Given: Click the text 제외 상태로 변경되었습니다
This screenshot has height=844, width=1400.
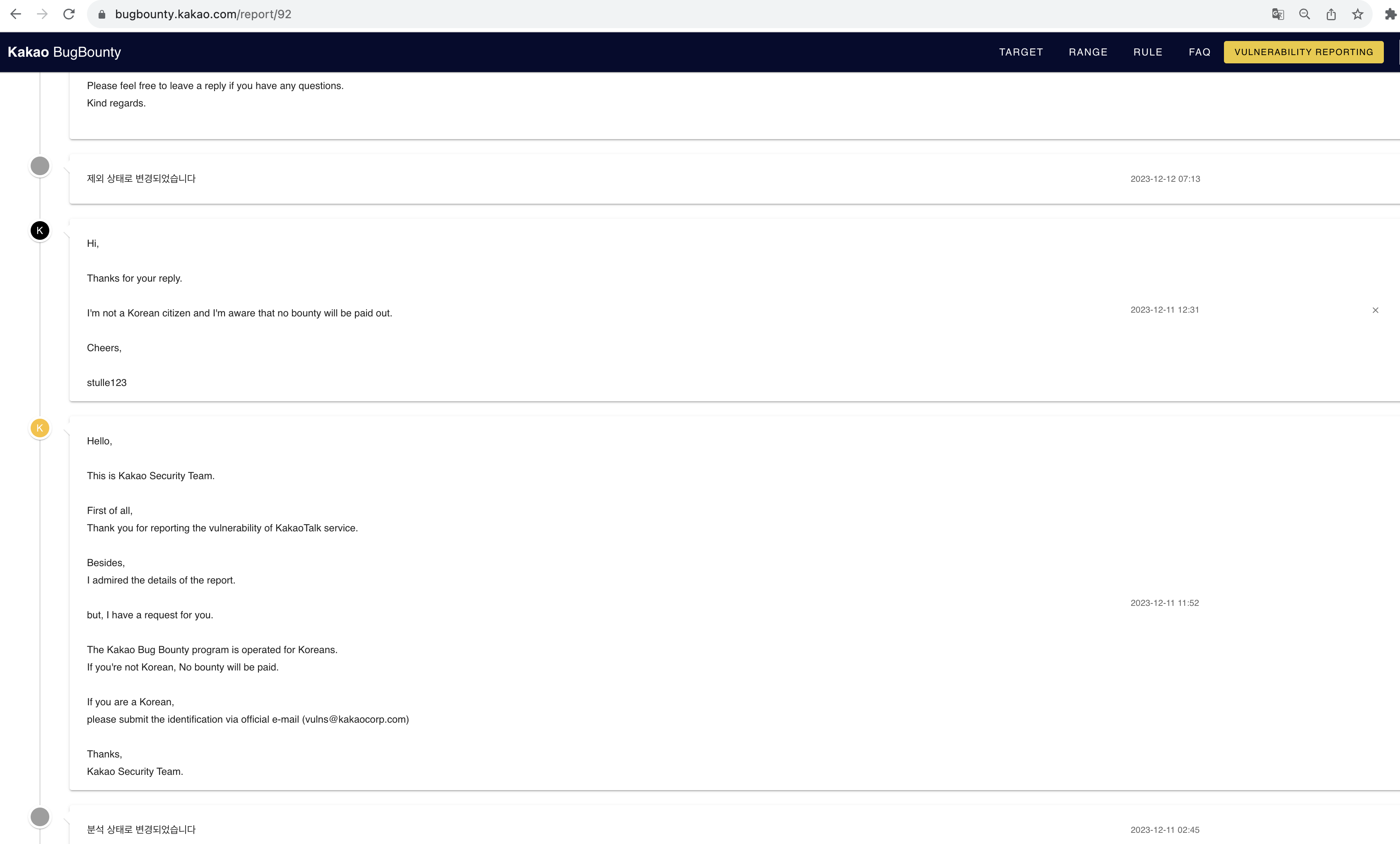Looking at the screenshot, I should (x=141, y=178).
